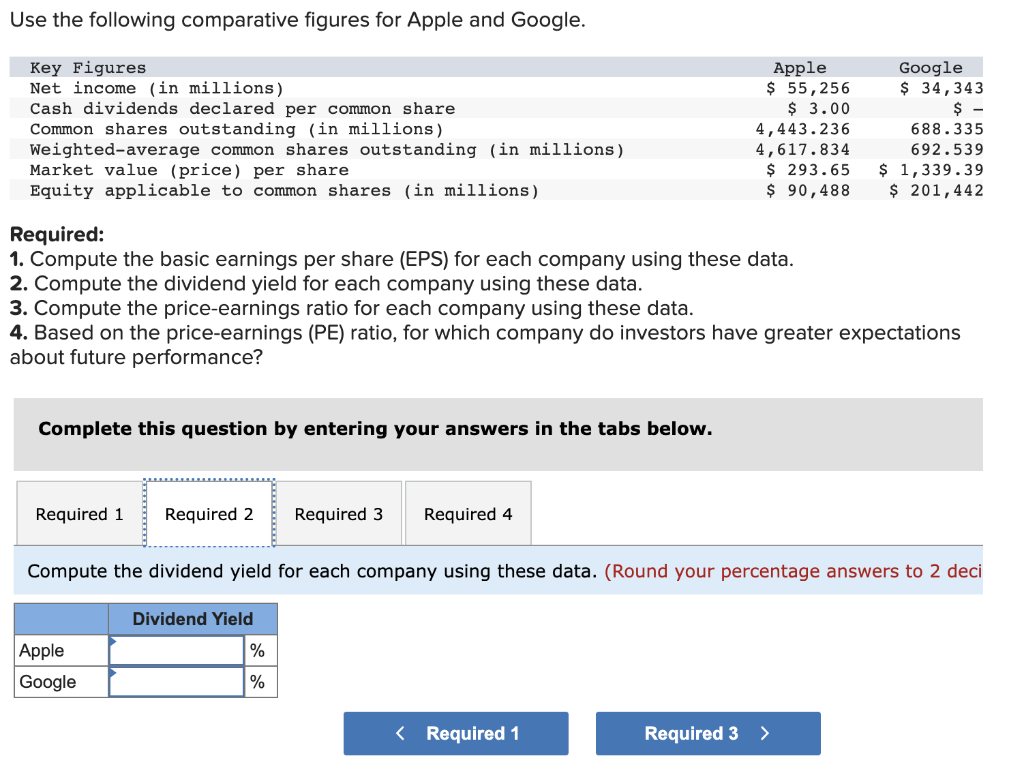Click the blue hint marker in Apple's answer box
1024x769 pixels.
pos(113,643)
